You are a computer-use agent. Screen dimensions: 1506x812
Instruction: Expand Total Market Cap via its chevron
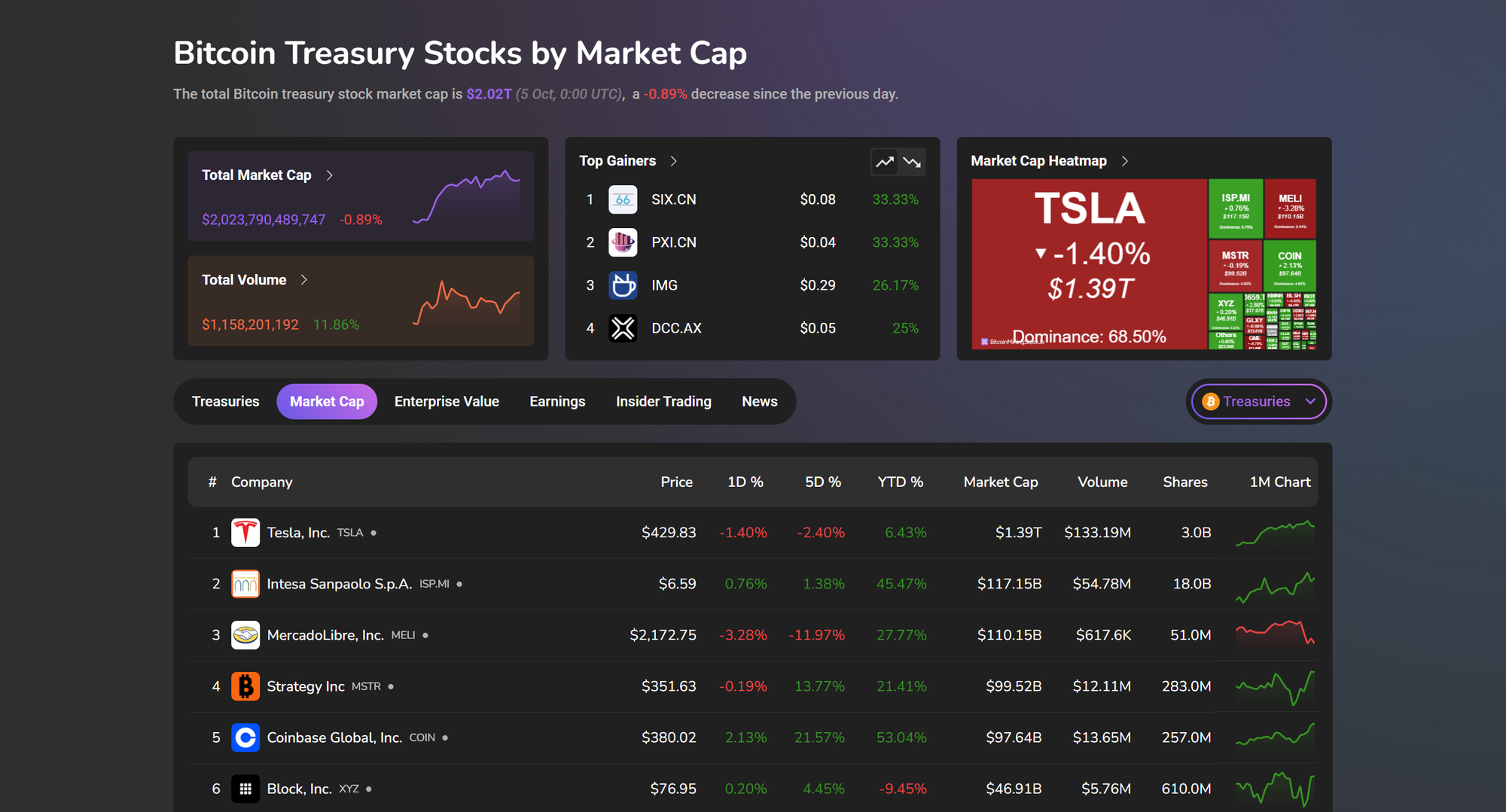(x=330, y=175)
